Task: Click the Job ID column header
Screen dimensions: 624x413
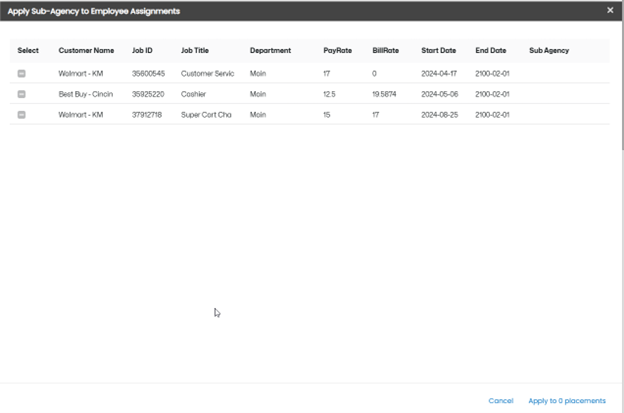Action: point(144,50)
